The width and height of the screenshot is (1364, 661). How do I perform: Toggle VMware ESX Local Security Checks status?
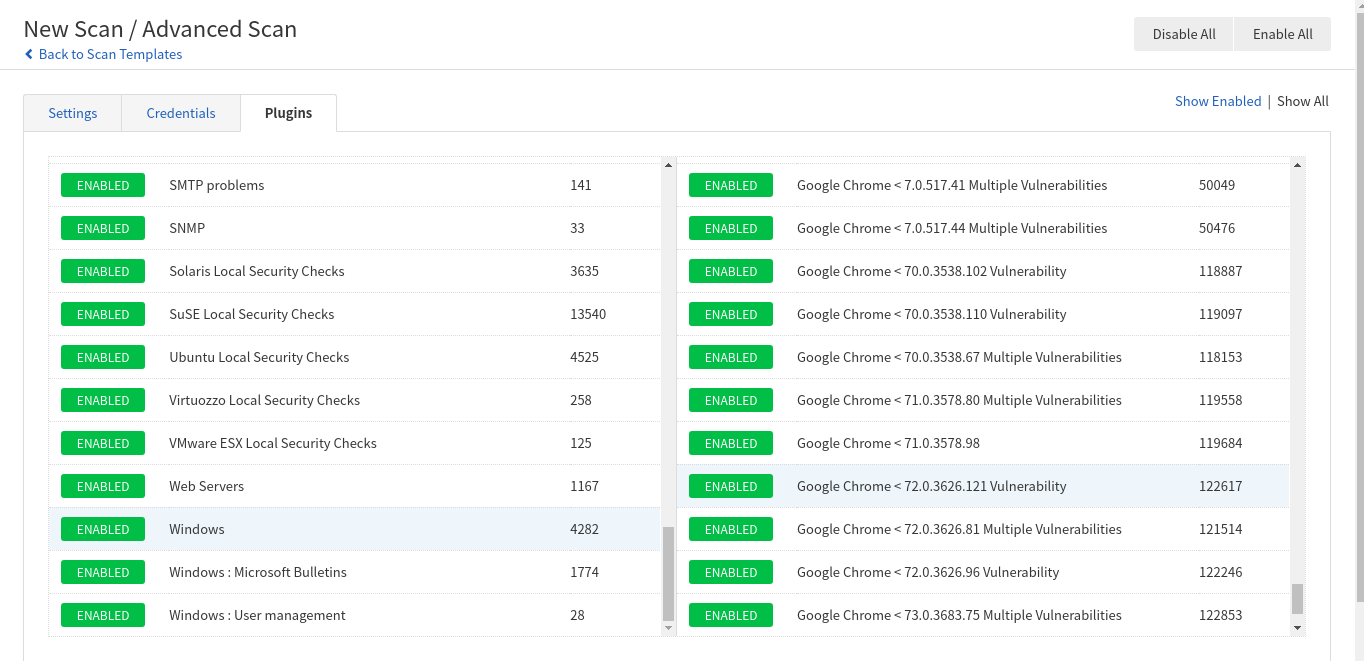103,443
